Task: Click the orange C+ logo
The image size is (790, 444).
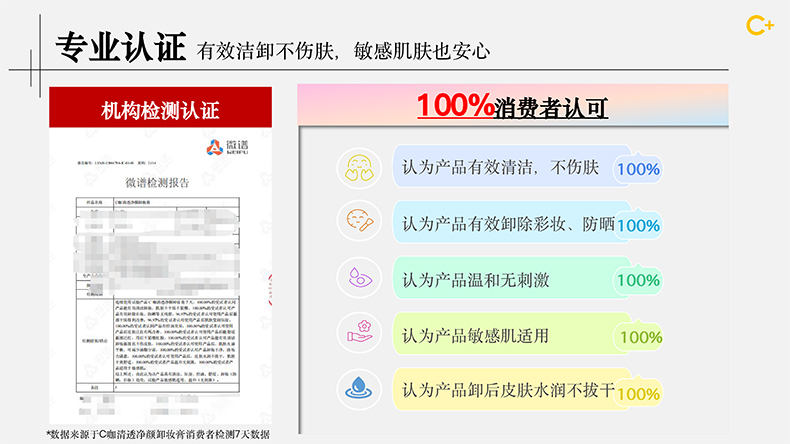Action: (761, 27)
